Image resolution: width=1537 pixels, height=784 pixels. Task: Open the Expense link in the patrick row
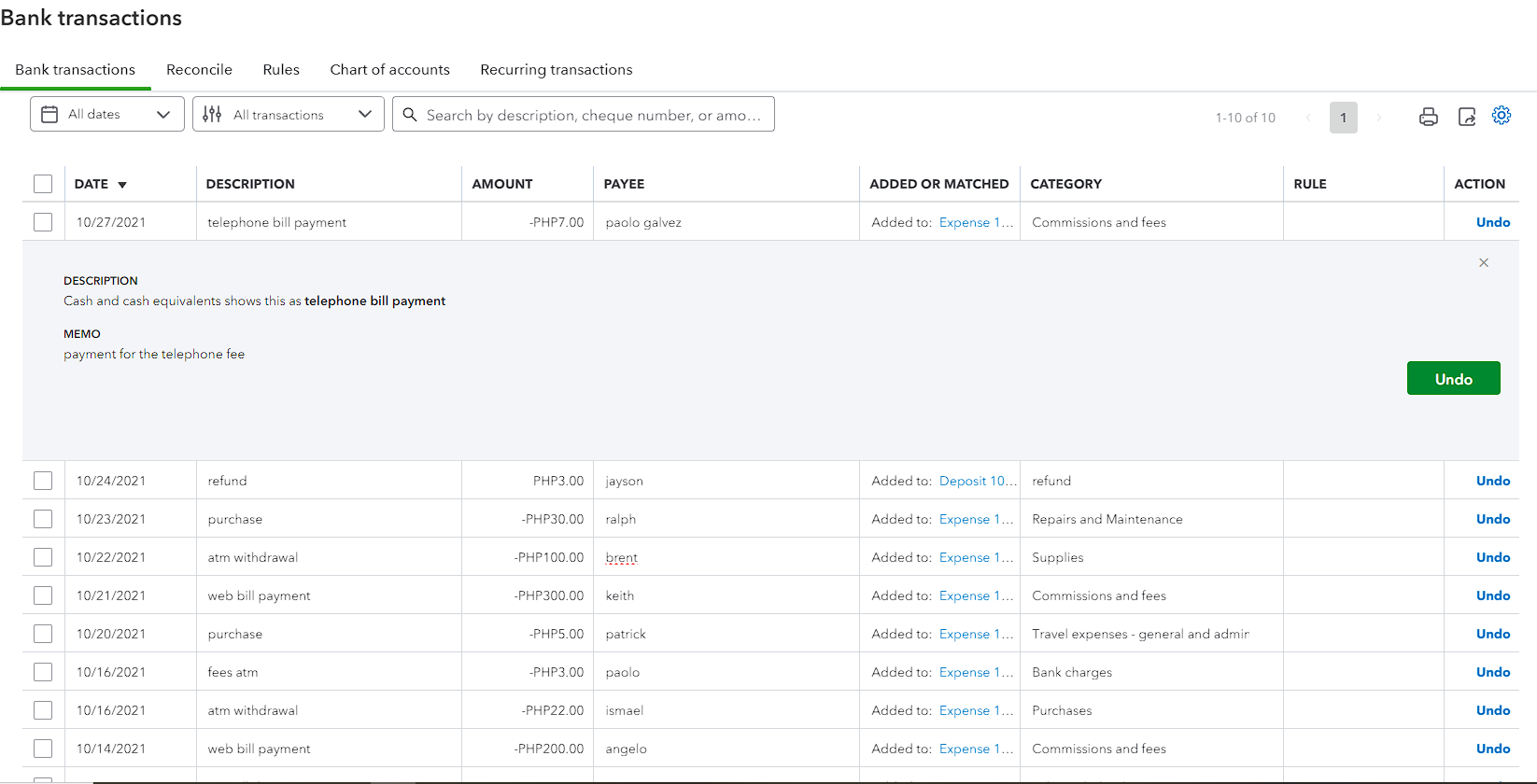[x=976, y=634]
